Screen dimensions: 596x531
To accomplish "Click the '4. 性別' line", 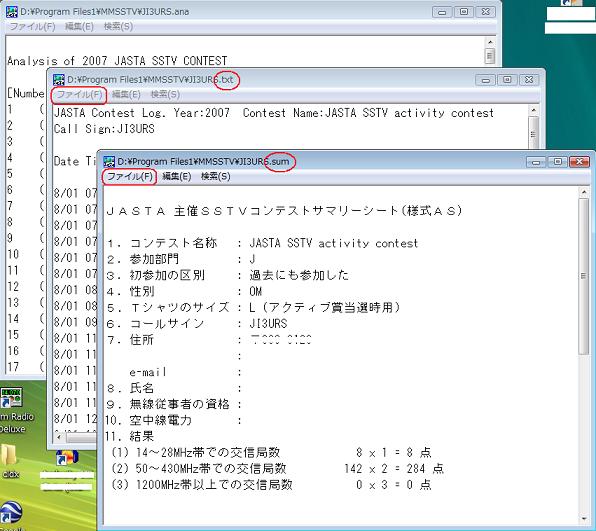I will point(184,292).
